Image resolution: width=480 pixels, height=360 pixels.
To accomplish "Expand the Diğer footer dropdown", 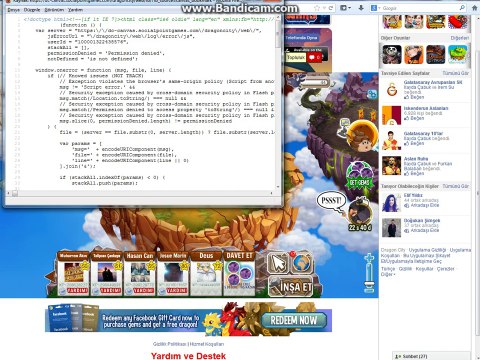I will pyautogui.click(x=388, y=274).
